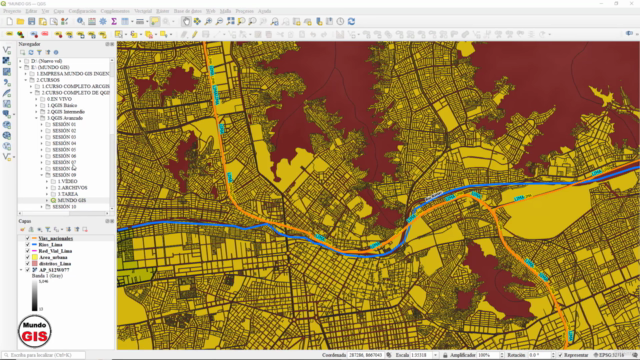Click the orange Vias_nacionales line symbol
This screenshot has width=640, height=360.
point(35,238)
